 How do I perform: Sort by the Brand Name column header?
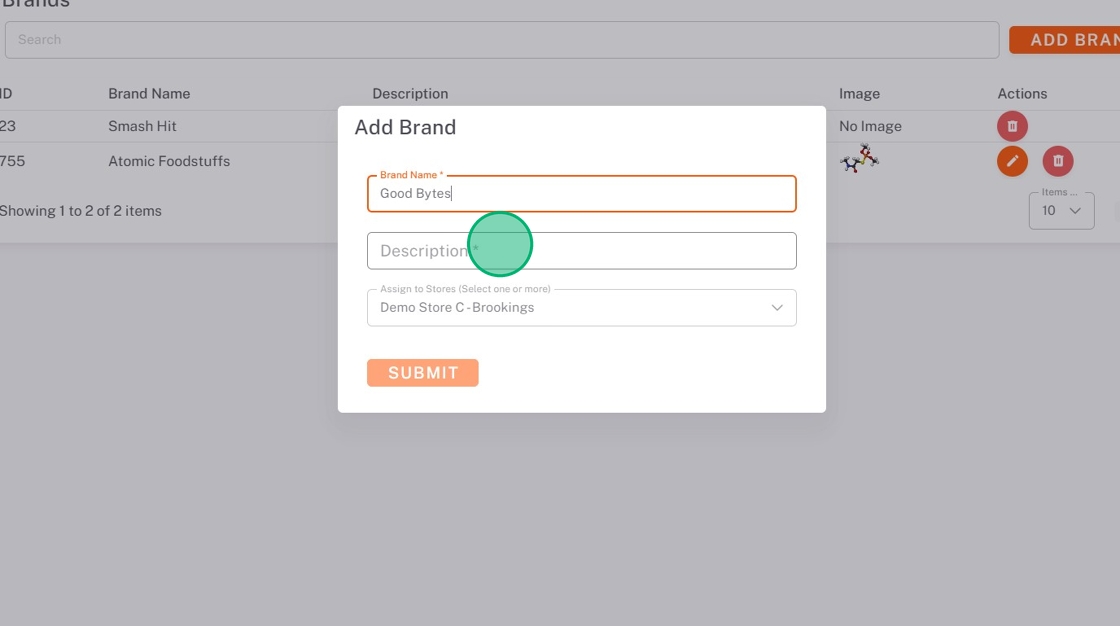tap(149, 94)
